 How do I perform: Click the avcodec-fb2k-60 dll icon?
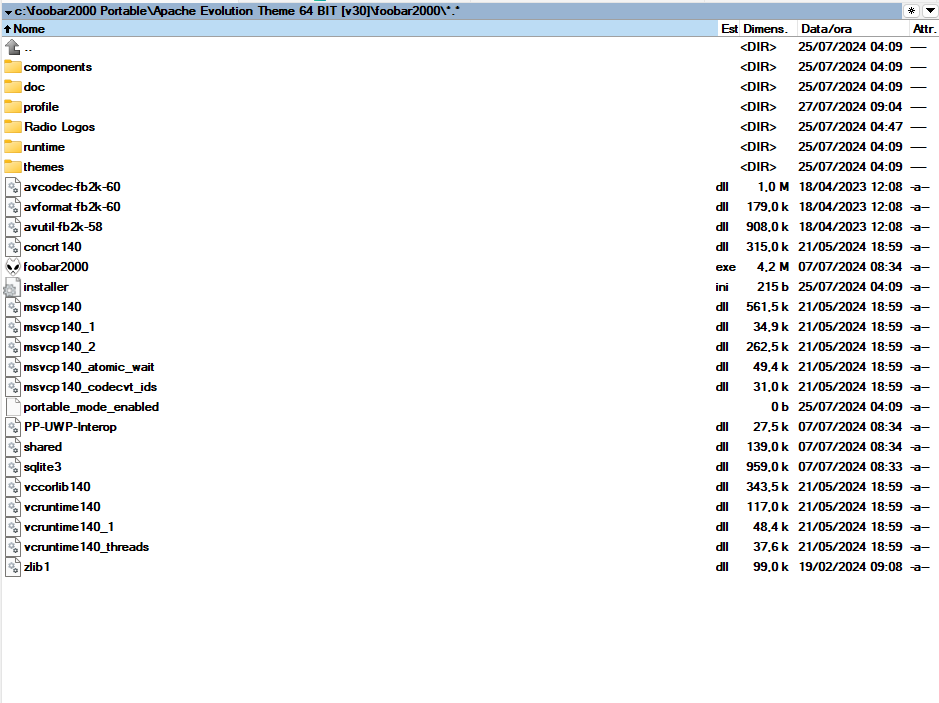click(13, 187)
